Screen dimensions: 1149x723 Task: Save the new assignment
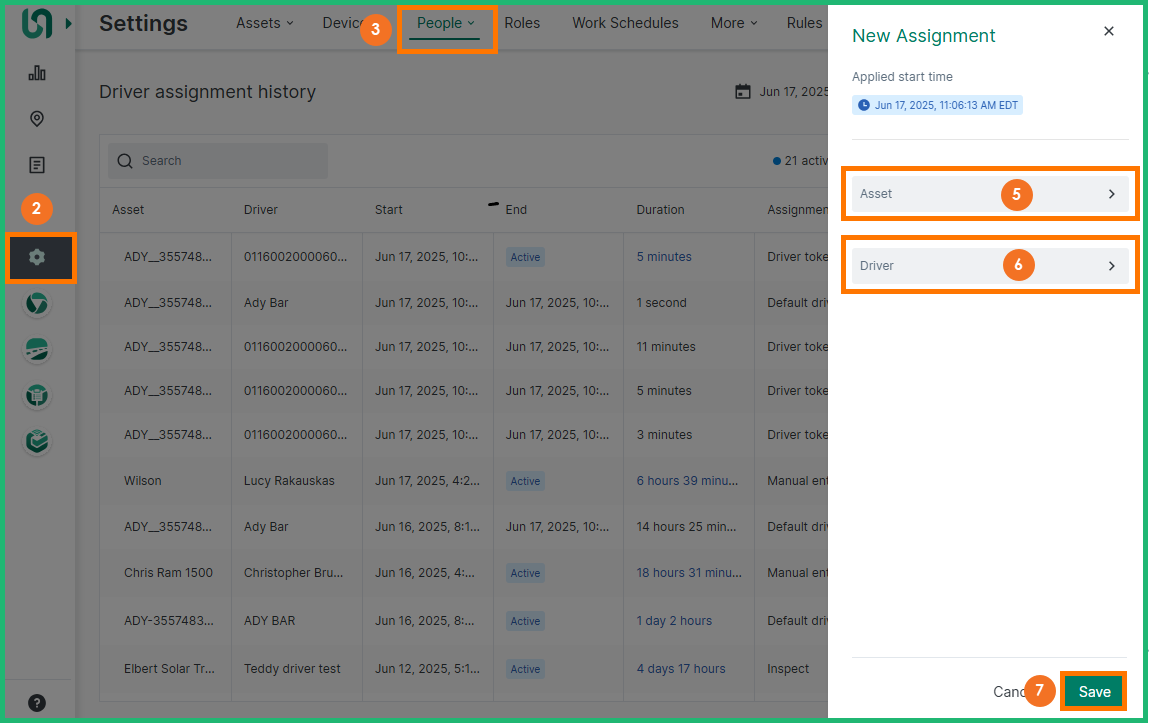[x=1094, y=692]
